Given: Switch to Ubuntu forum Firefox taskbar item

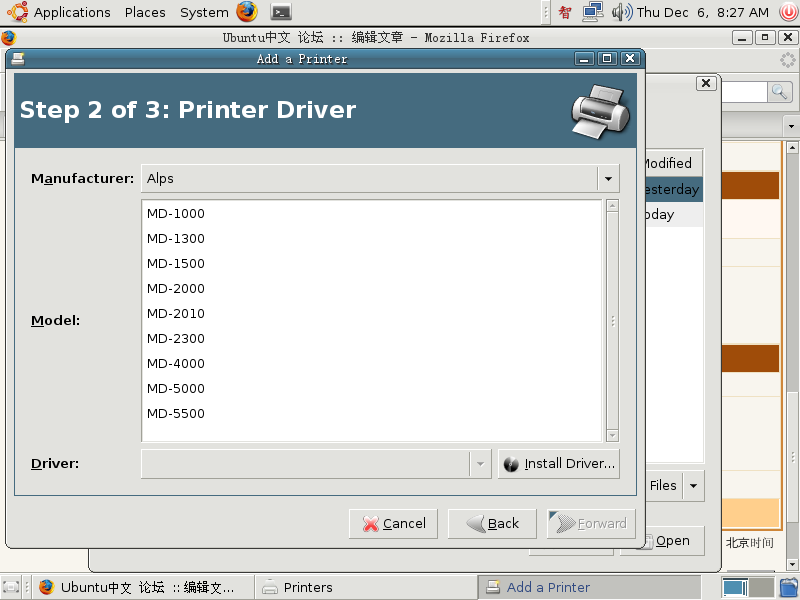Looking at the screenshot, I should pyautogui.click(x=142, y=587).
